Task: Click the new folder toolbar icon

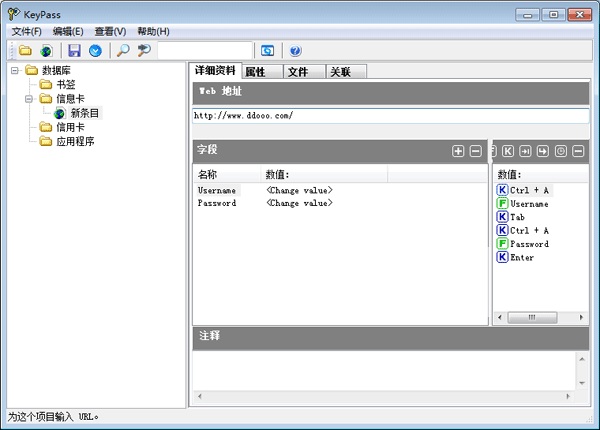Action: tap(25, 51)
